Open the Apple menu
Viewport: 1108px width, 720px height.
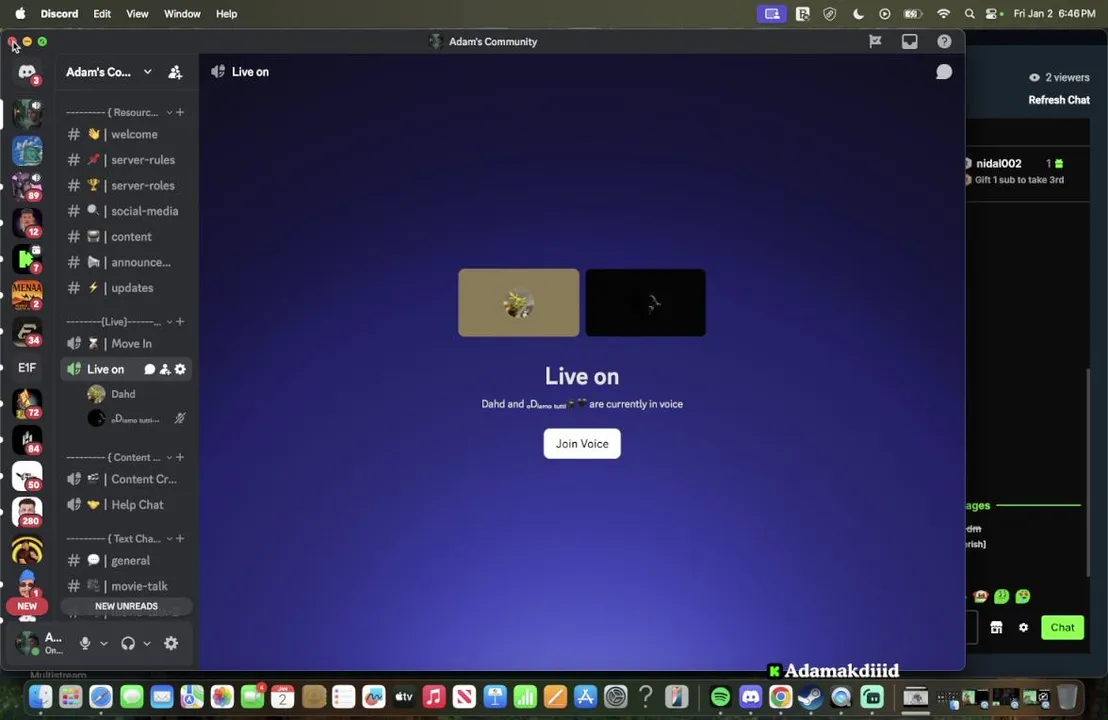20,13
